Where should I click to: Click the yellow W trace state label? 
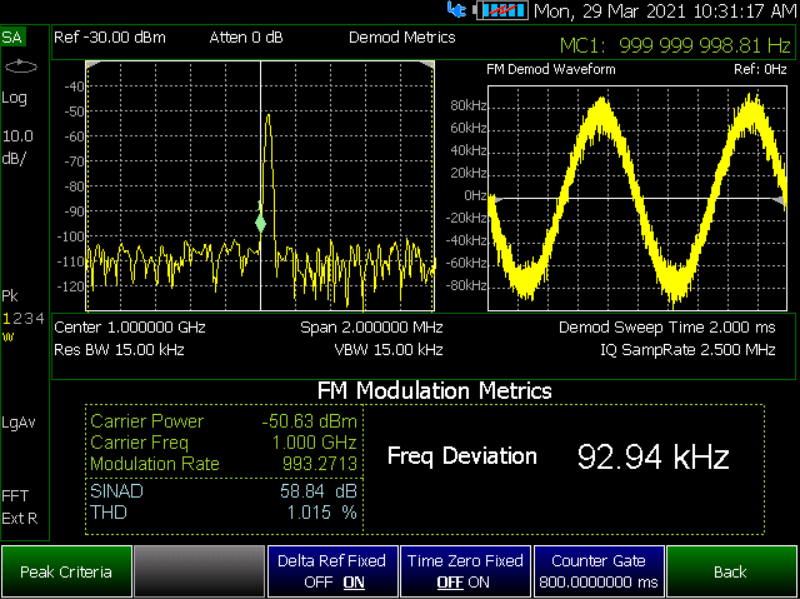pos(8,337)
